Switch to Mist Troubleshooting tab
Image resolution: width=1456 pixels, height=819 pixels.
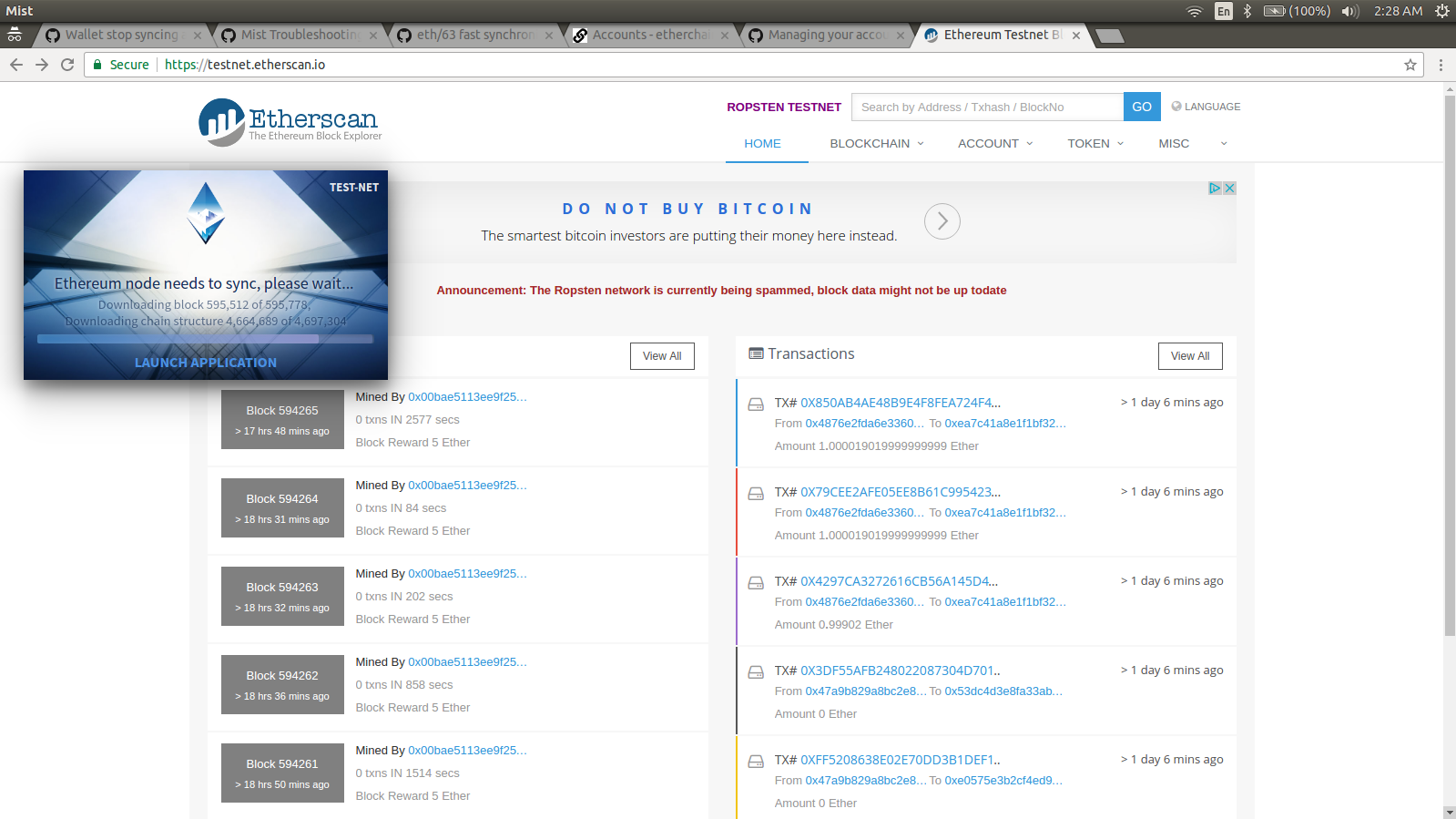coord(300,35)
